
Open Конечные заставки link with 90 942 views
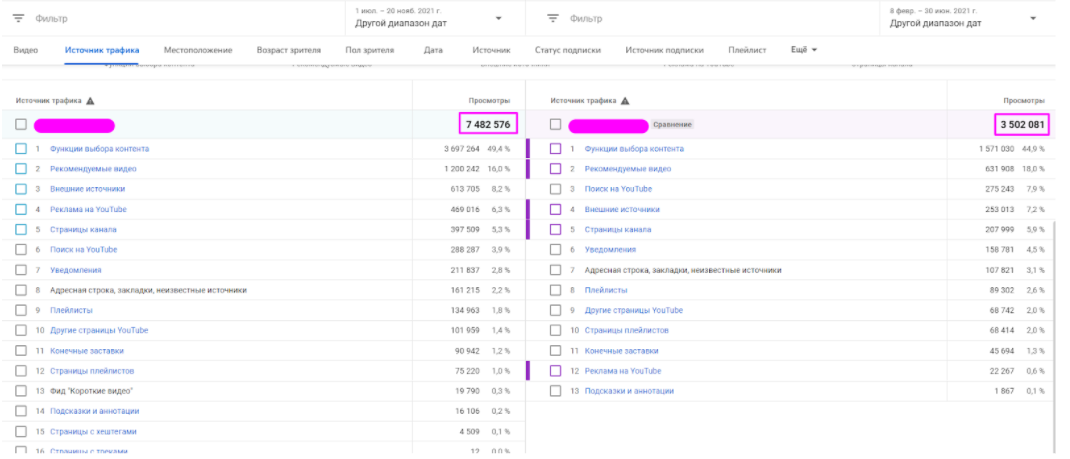coord(87,351)
